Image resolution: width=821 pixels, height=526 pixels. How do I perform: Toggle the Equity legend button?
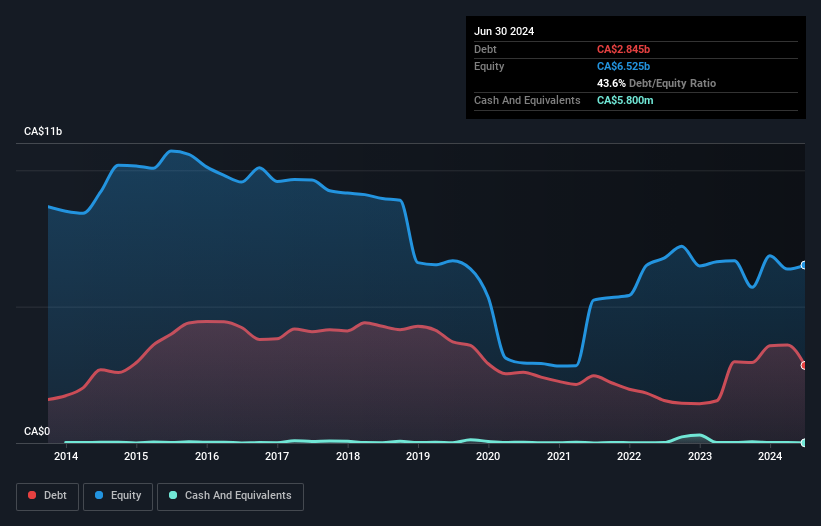pos(118,496)
